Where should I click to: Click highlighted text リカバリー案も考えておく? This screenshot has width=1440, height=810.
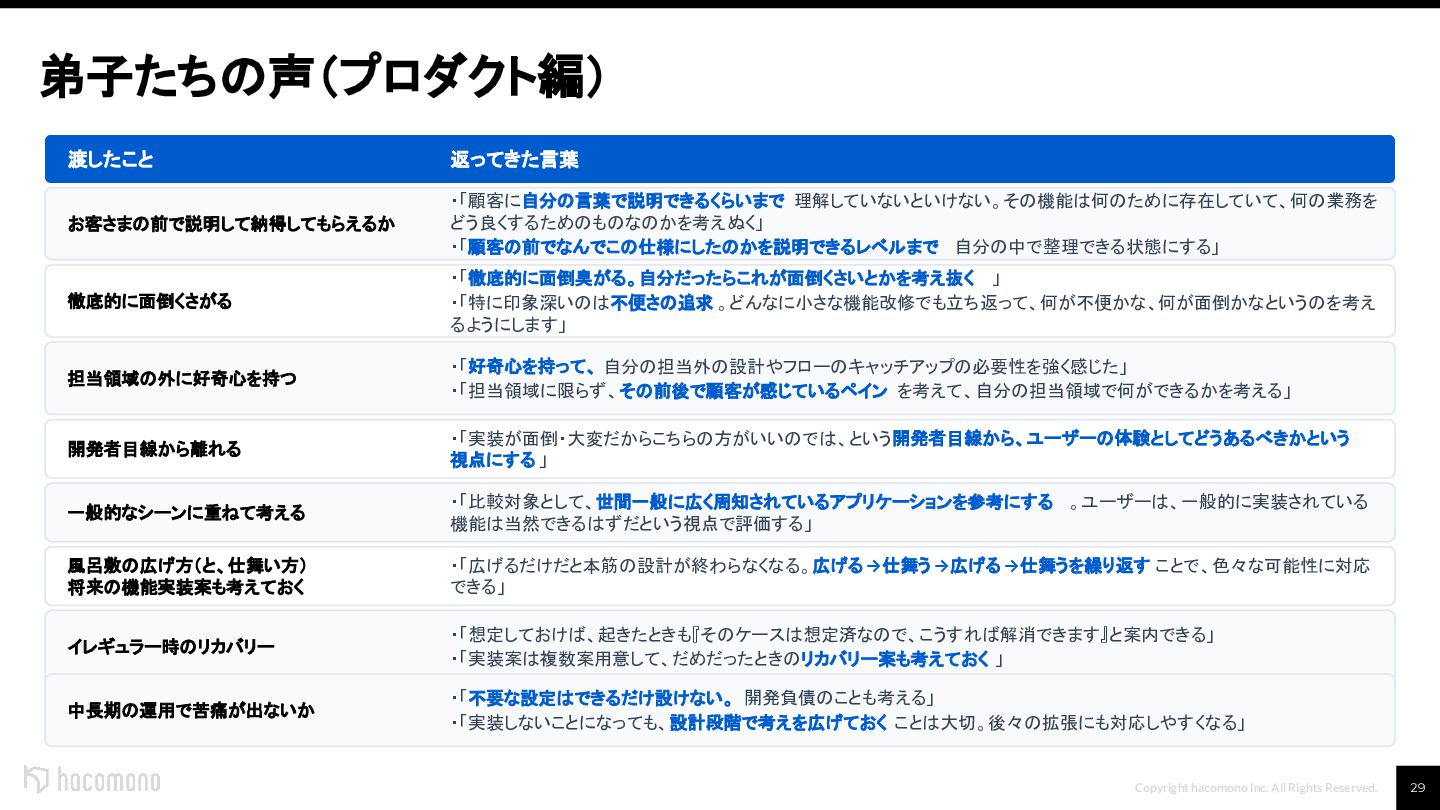[x=895, y=659]
